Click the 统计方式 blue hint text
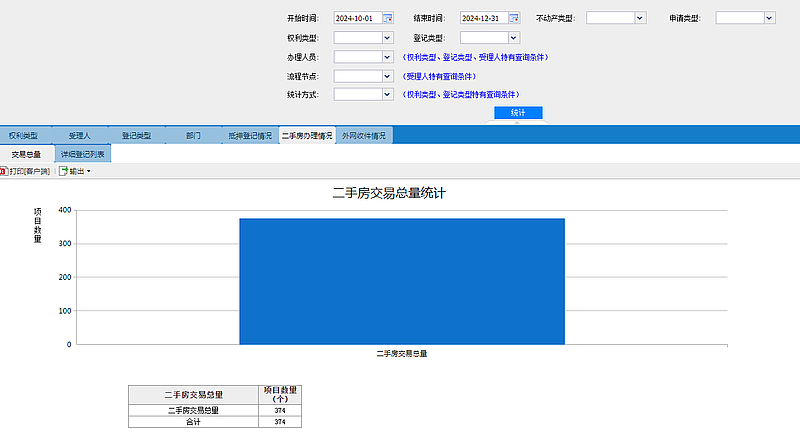 click(461, 94)
